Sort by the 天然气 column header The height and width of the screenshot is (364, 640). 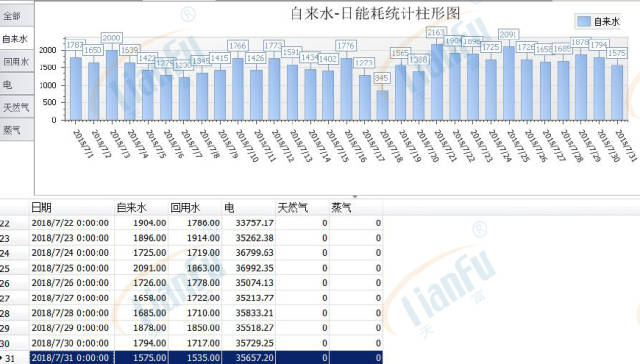[x=302, y=208]
